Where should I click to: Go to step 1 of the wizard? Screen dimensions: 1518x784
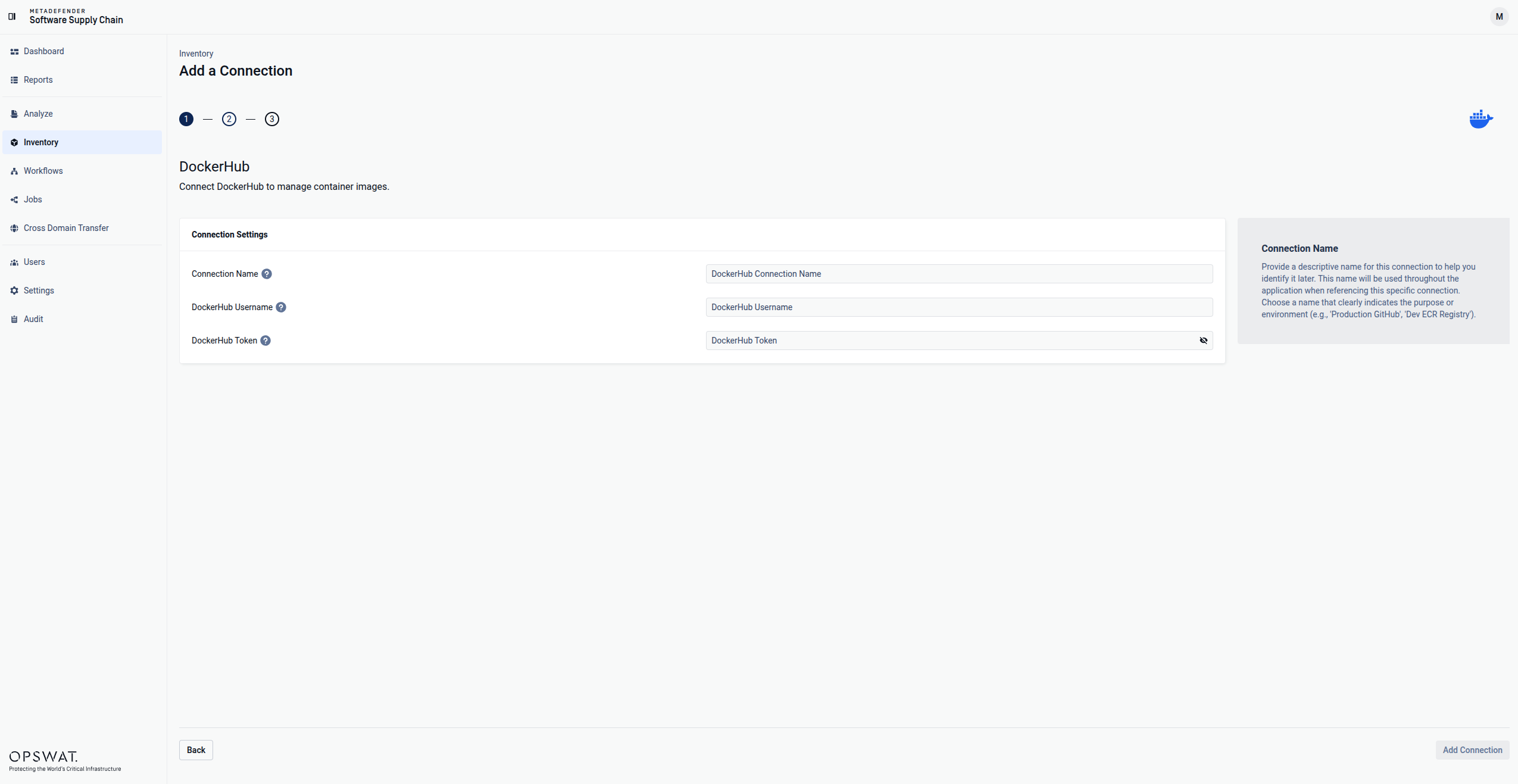186,119
